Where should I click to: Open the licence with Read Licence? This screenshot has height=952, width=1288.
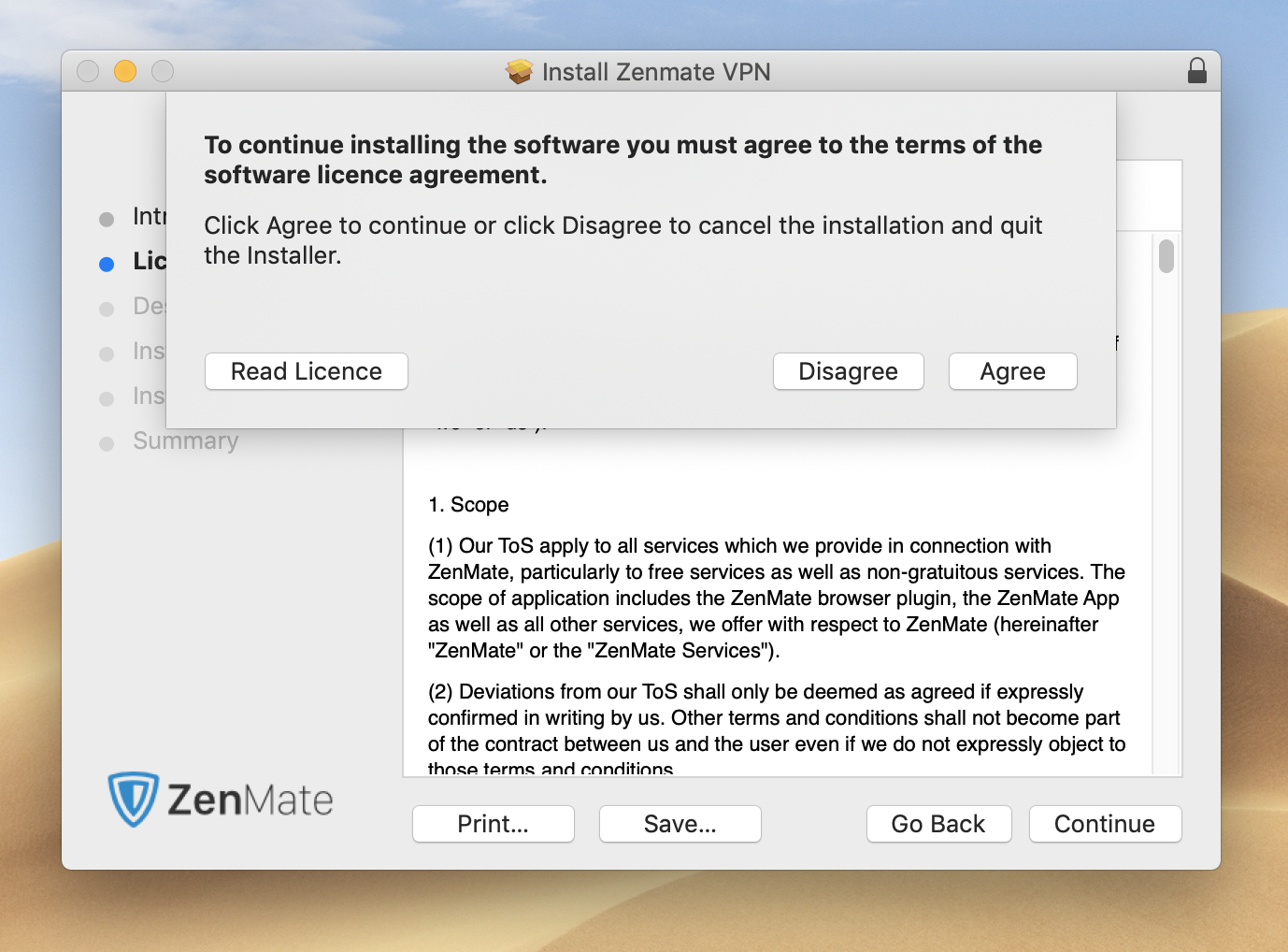(306, 371)
